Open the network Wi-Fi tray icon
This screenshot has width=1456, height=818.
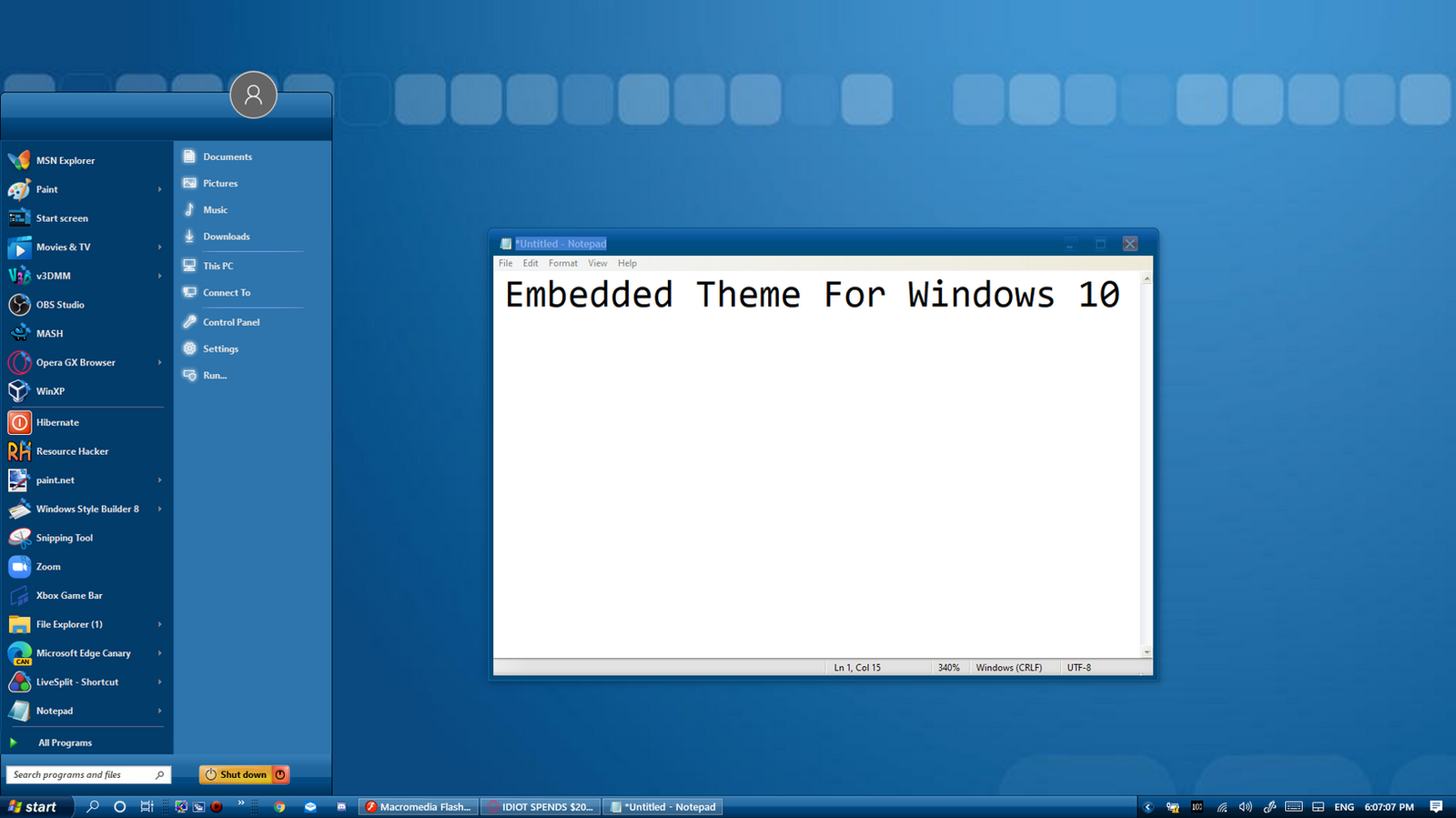point(1222,807)
